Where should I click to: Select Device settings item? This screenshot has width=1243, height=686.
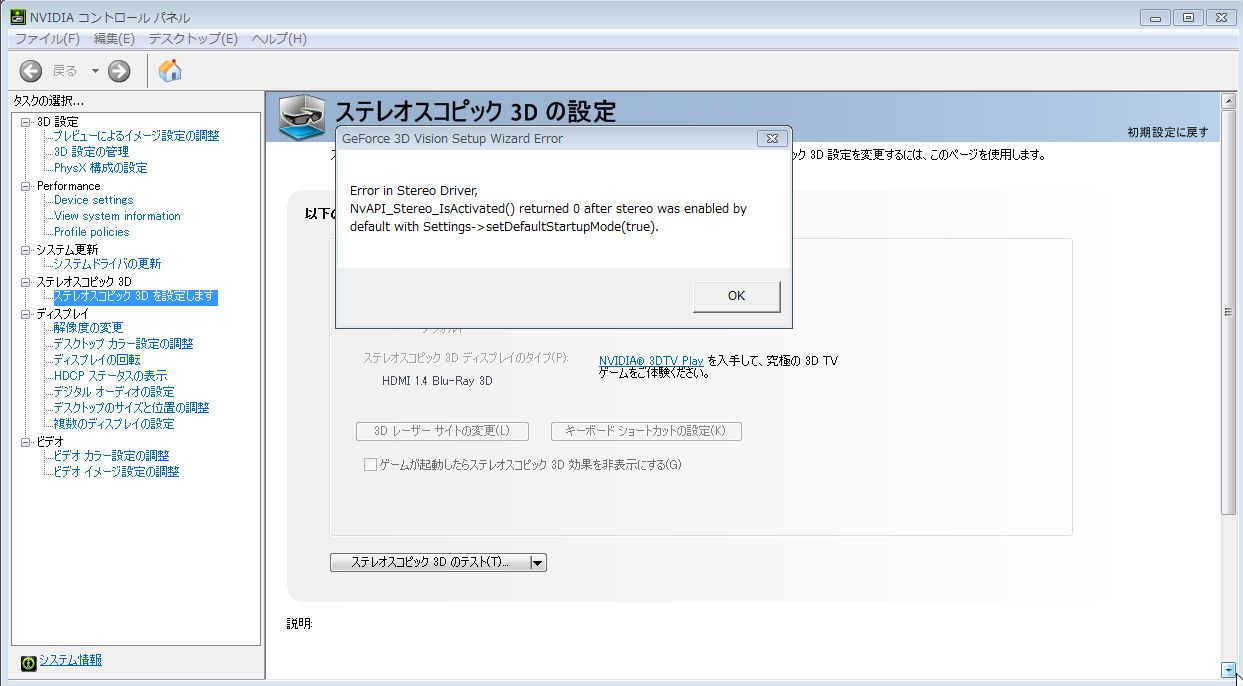tap(93, 200)
